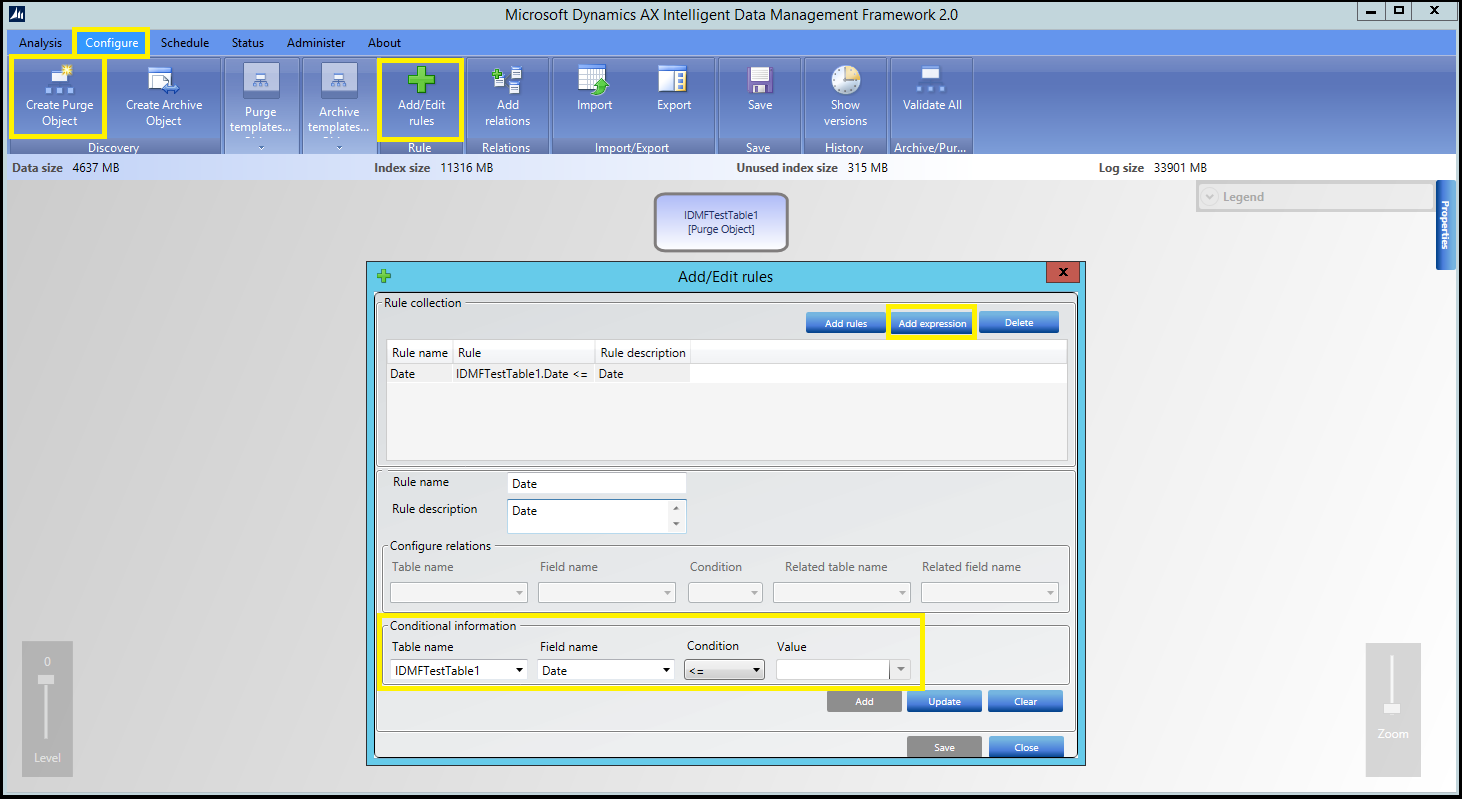Click the Export ribbon icon
Screen dimensions: 1462x799
[673, 80]
